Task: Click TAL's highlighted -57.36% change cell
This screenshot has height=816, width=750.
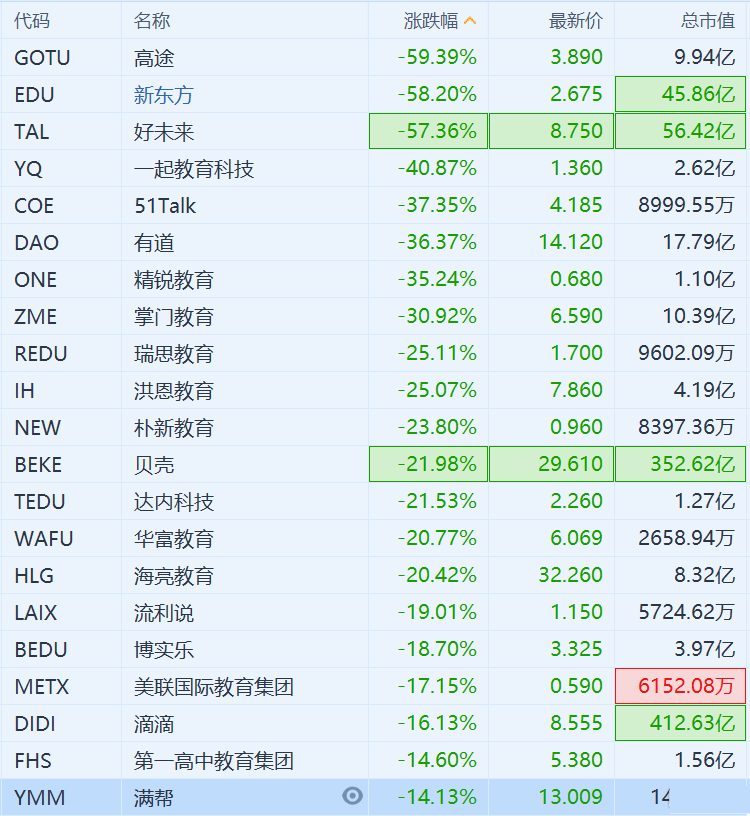Action: pyautogui.click(x=428, y=132)
